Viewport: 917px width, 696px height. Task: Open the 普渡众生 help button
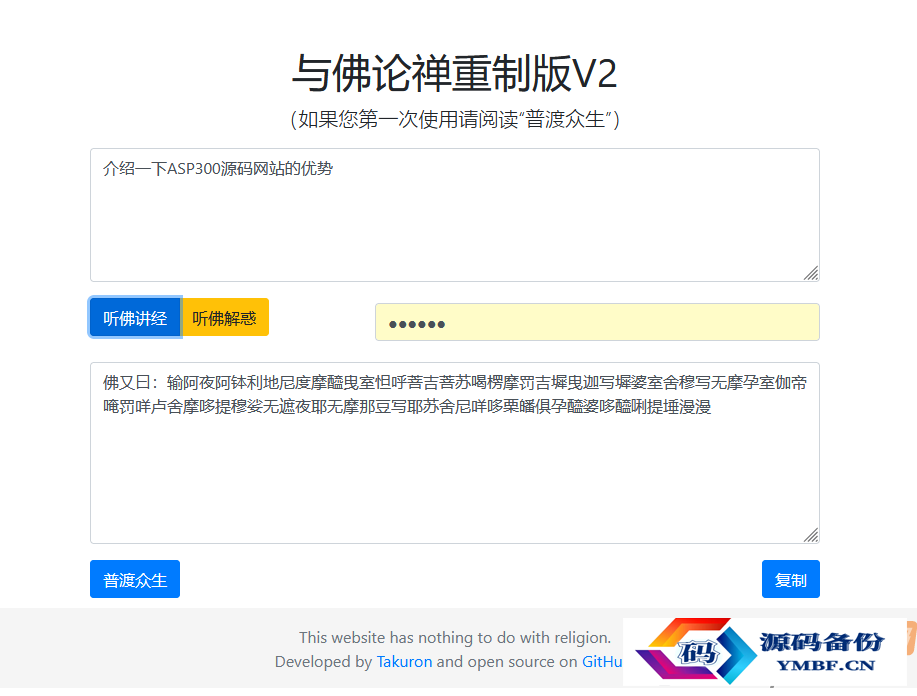tap(135, 579)
